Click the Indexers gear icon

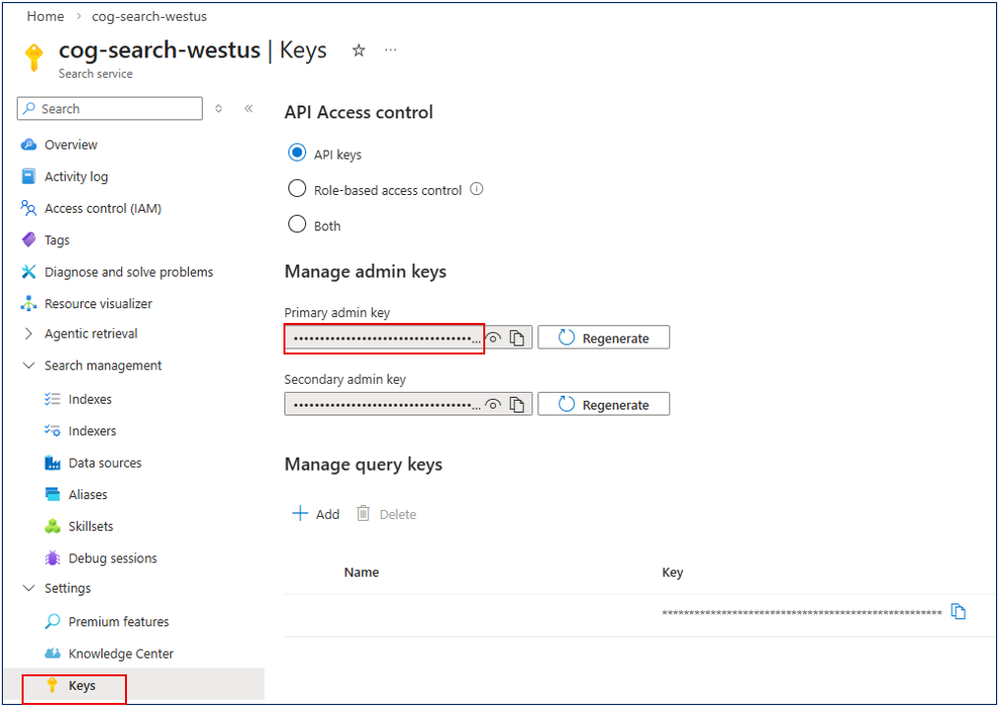(52, 431)
